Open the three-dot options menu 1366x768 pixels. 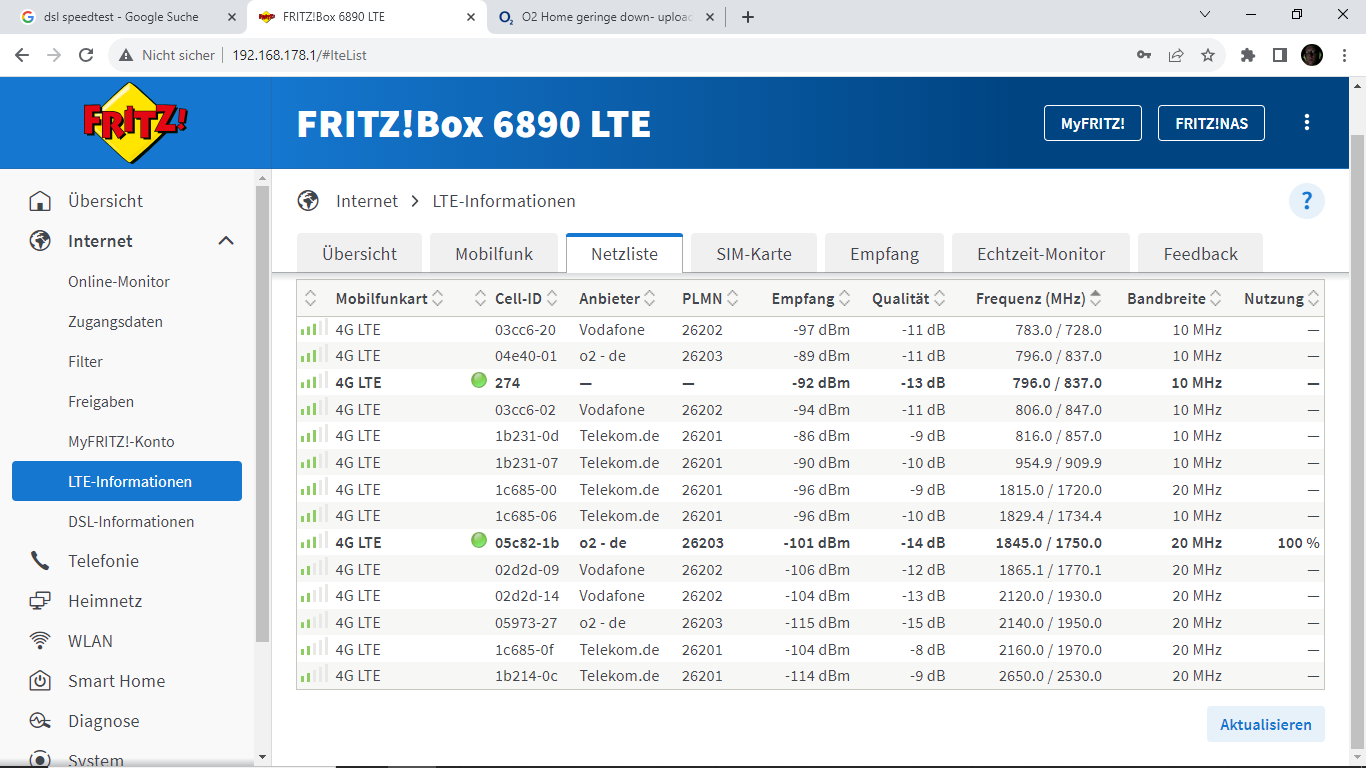tap(1306, 123)
